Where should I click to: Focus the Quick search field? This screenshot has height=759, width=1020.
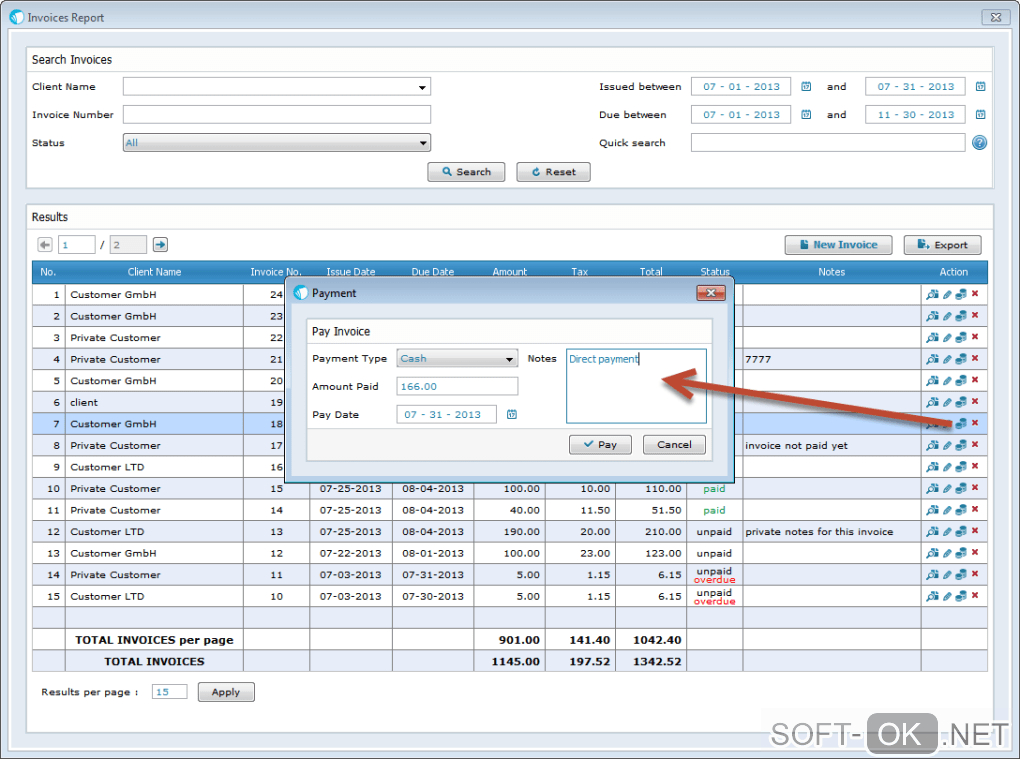click(x=827, y=142)
